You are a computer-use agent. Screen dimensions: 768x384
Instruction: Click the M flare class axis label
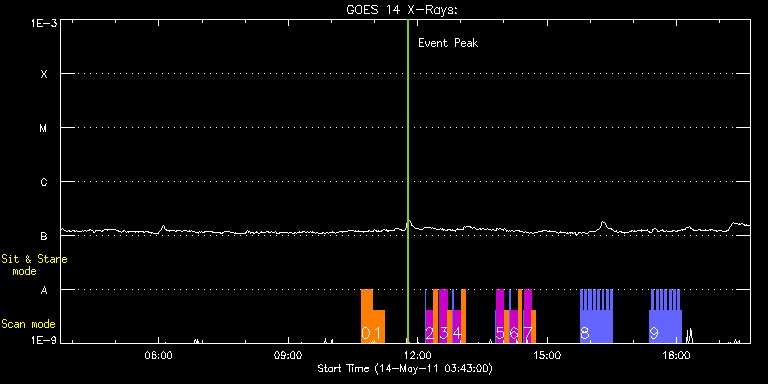click(x=44, y=128)
